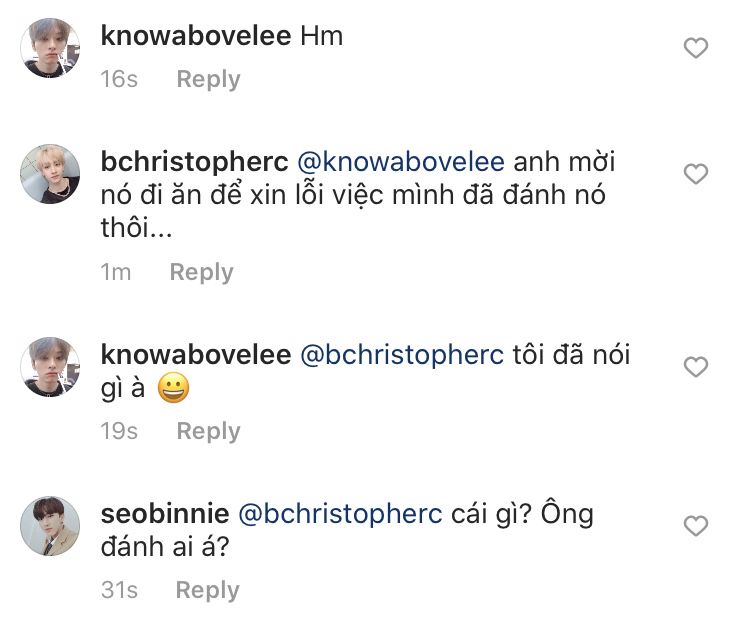750x630 pixels.
Task: Open seobinnie's profile photo
Action: [50, 526]
